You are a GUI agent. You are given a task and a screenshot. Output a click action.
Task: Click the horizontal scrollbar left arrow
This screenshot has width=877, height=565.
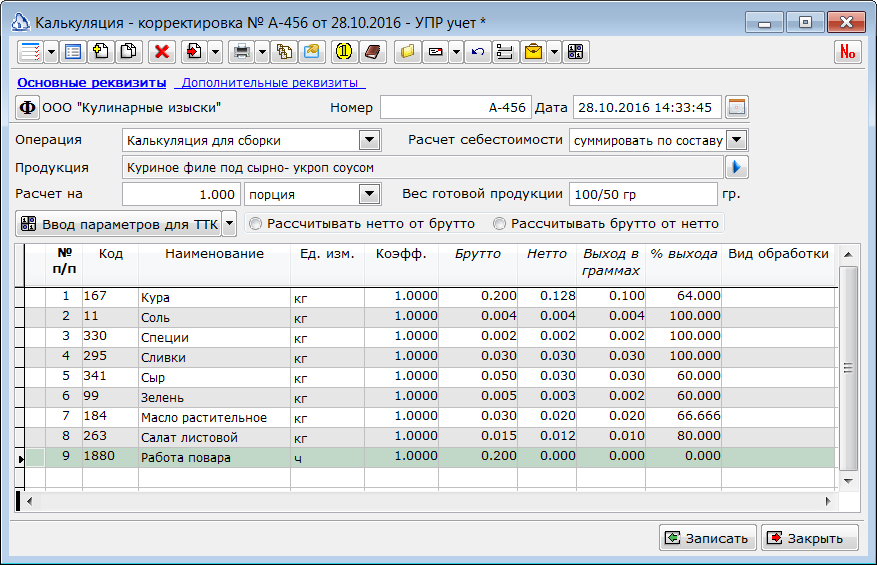[29, 501]
